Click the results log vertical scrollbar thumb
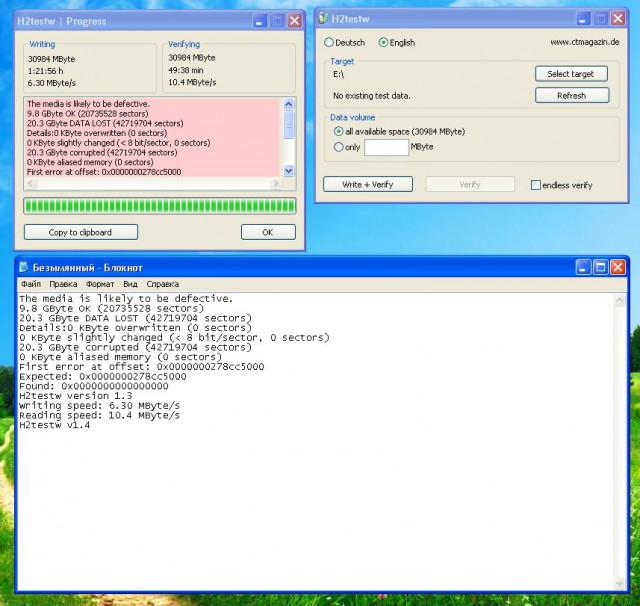640x606 pixels. pyautogui.click(x=289, y=124)
